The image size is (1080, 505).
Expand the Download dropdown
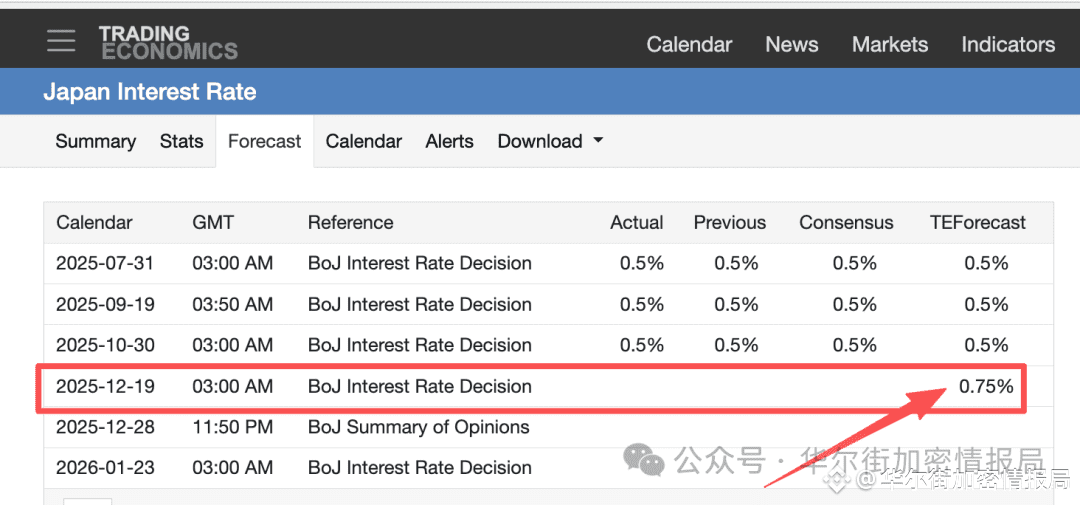point(540,141)
